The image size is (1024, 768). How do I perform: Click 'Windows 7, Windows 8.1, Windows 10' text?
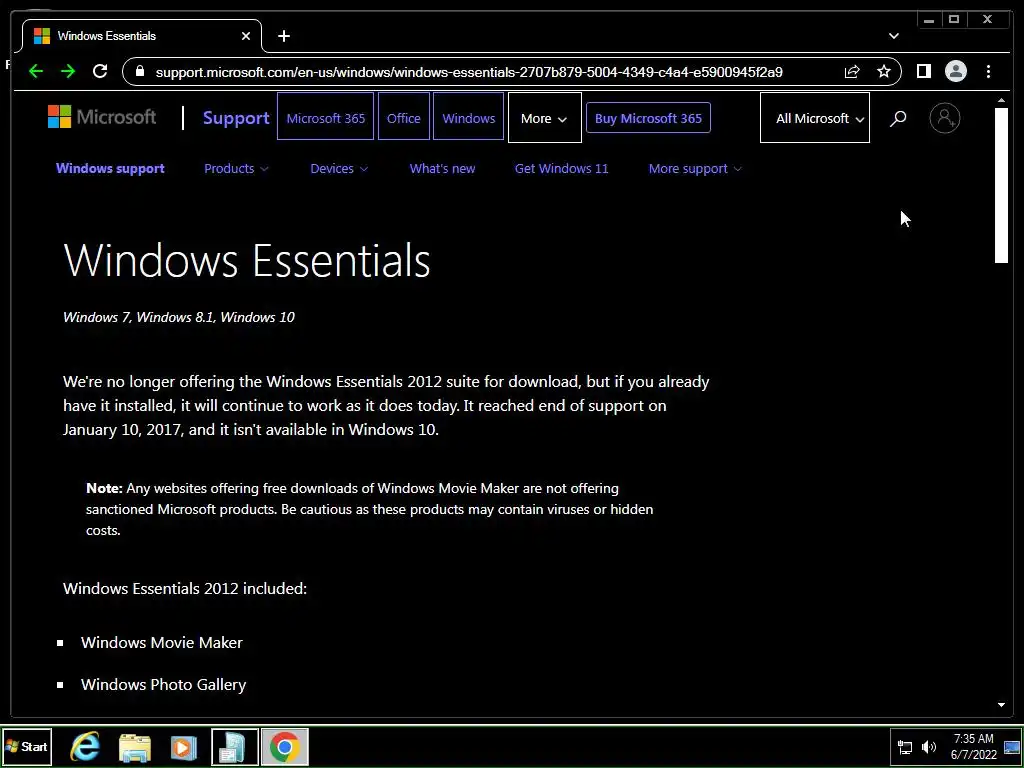178,317
